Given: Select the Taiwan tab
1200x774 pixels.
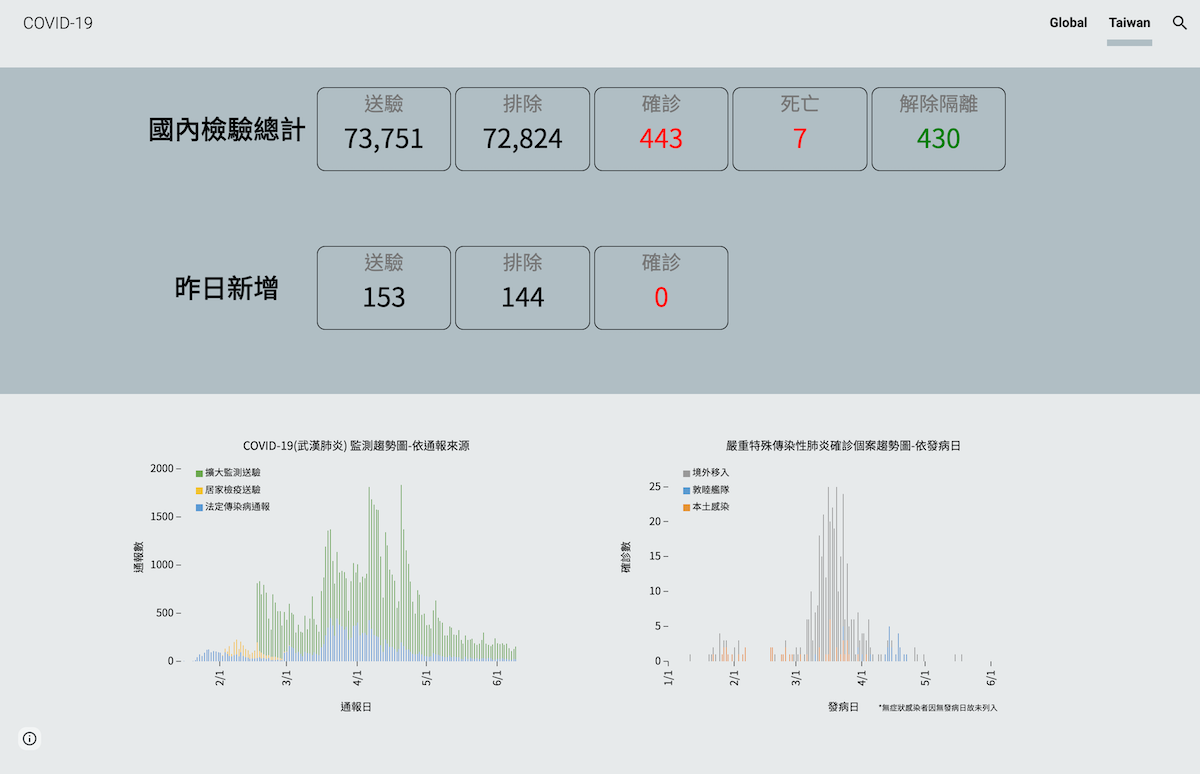Looking at the screenshot, I should [x=1129, y=23].
